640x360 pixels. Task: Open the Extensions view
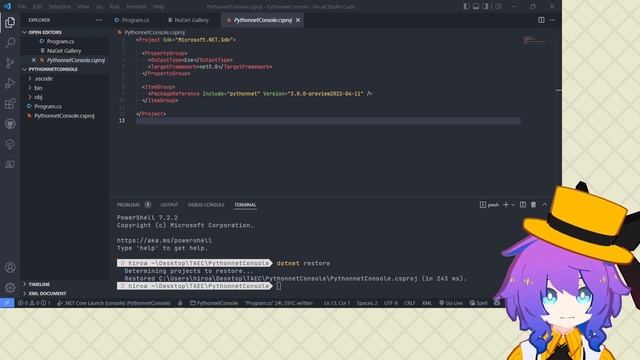pos(10,104)
